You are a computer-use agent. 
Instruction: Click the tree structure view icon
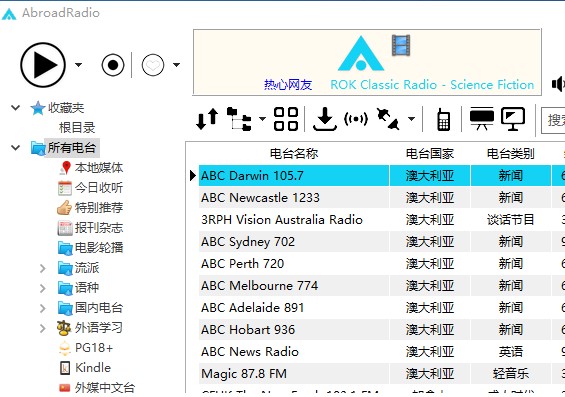[239, 119]
